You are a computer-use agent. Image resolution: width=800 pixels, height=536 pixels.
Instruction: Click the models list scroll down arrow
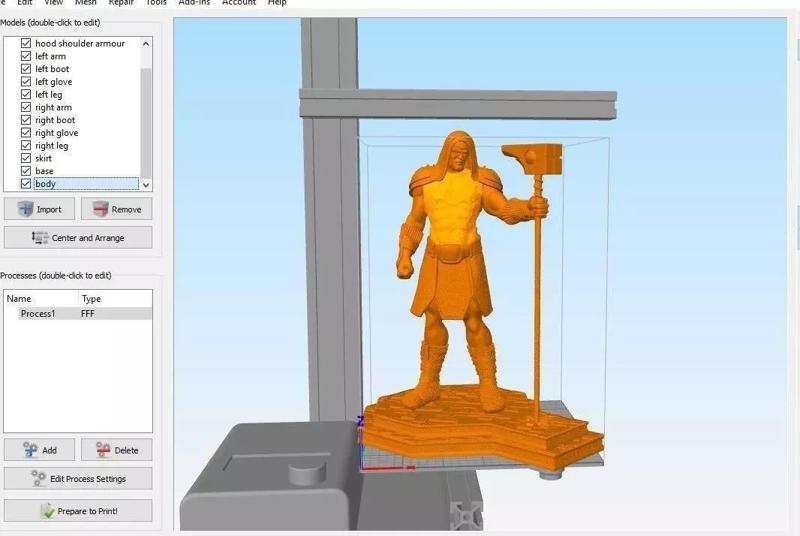pos(146,185)
